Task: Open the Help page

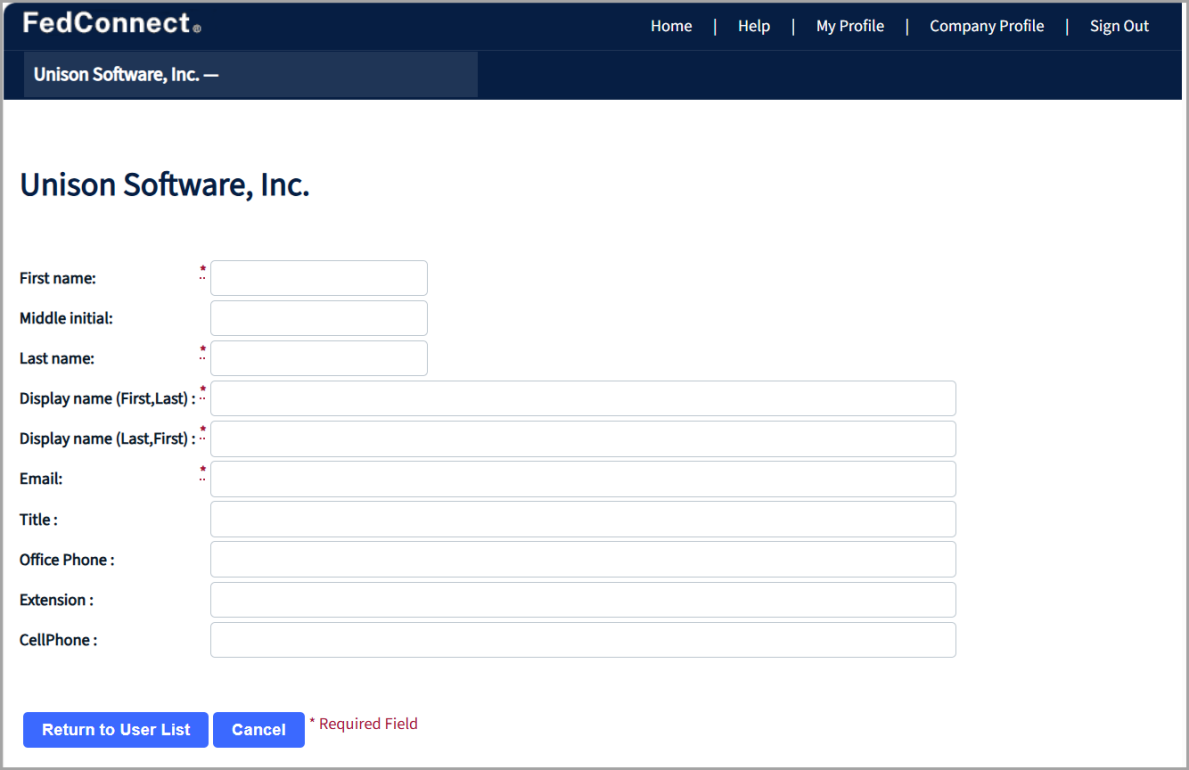Action: [754, 26]
